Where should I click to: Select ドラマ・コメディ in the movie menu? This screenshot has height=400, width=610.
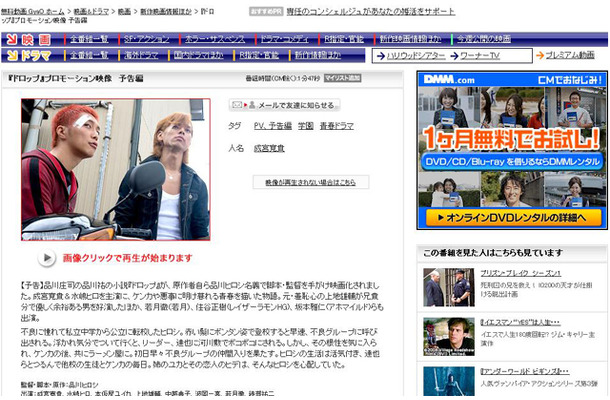pos(284,39)
